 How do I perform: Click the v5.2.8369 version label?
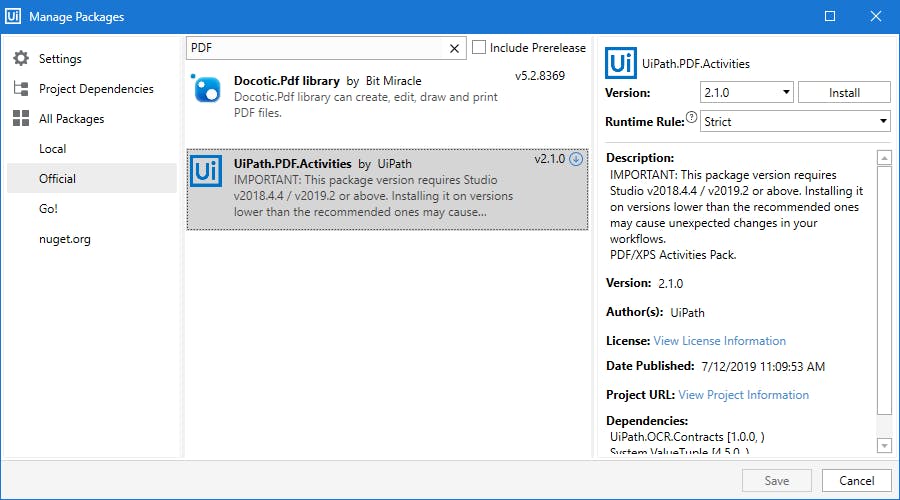tap(540, 76)
